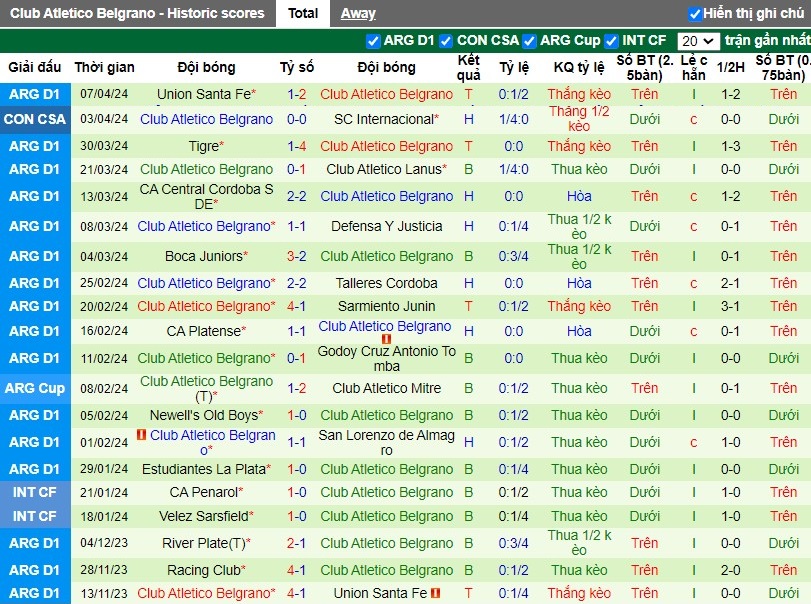Uncheck the ARG D1 filter checkbox

[x=372, y=41]
